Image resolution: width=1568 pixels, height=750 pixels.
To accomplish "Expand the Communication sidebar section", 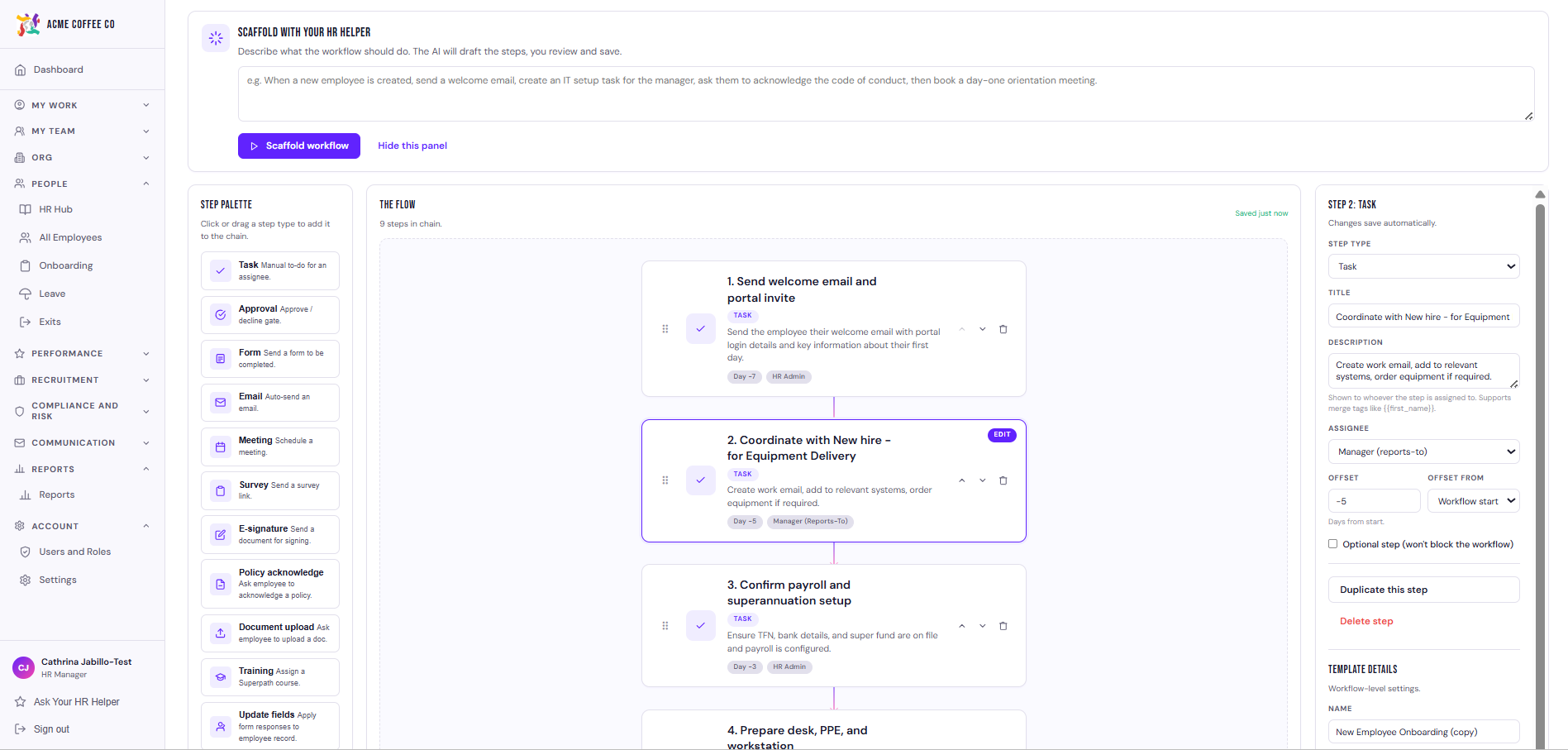I will pyautogui.click(x=83, y=442).
